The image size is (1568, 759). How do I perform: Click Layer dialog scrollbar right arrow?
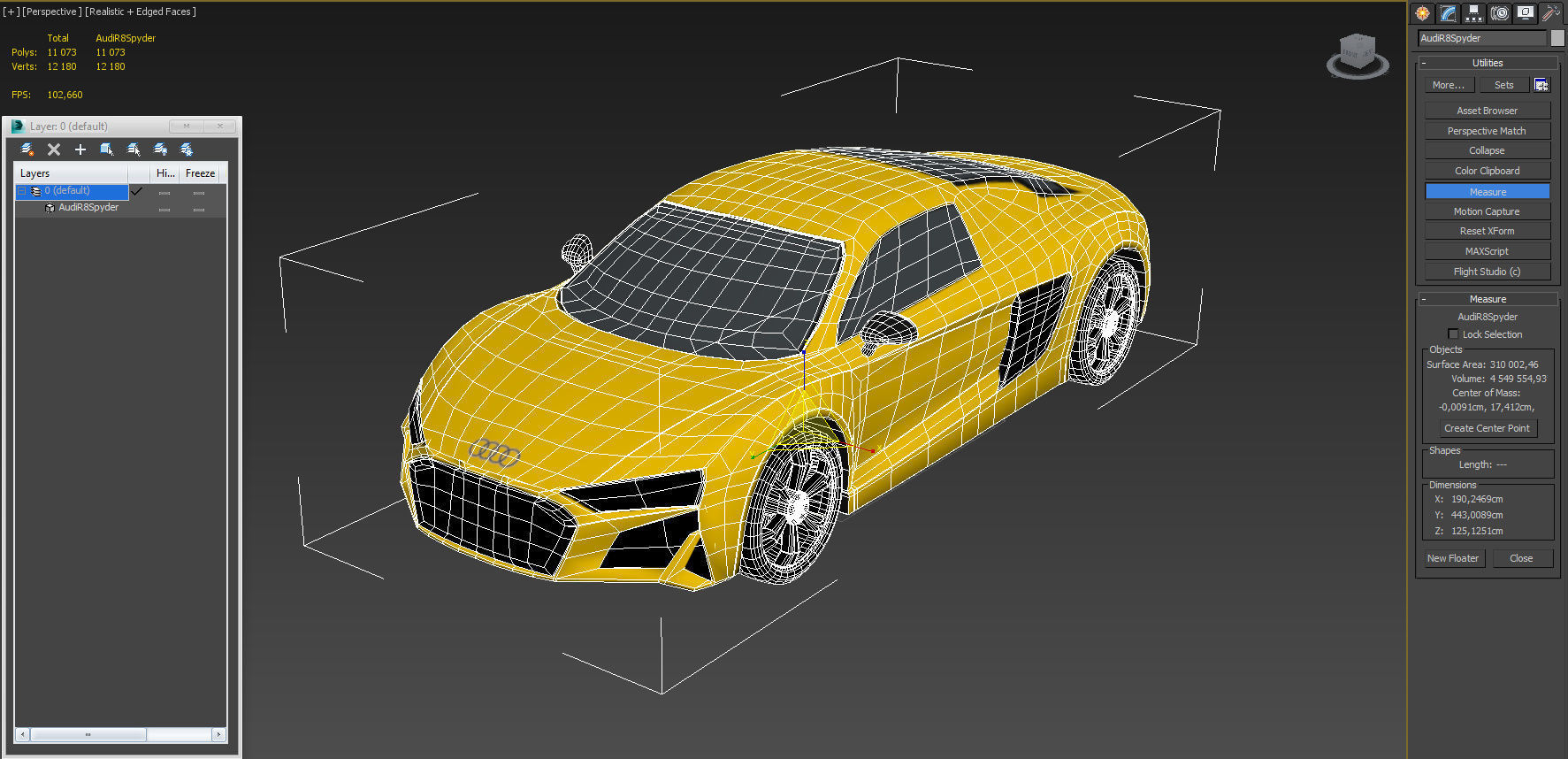click(x=218, y=734)
